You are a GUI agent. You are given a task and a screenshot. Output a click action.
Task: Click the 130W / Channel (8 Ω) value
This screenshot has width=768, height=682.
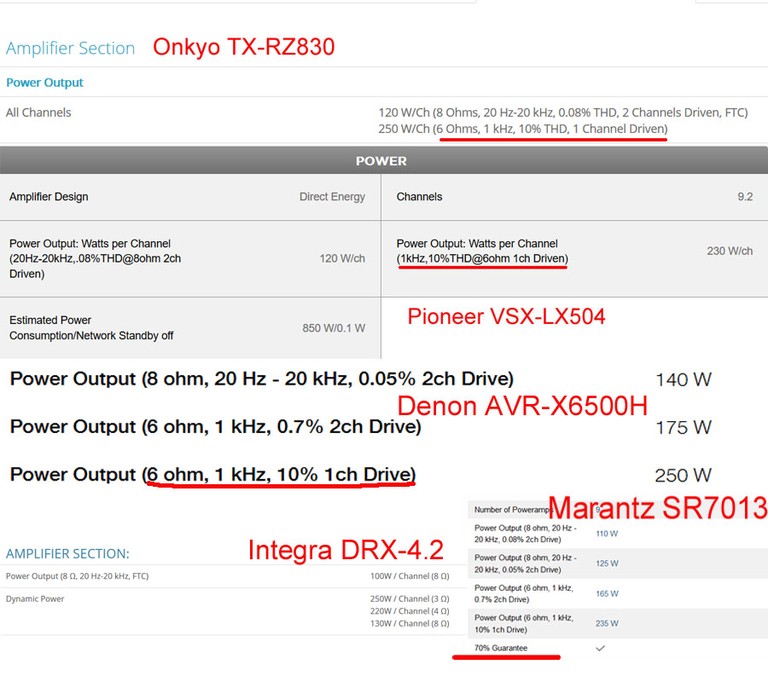(x=409, y=623)
